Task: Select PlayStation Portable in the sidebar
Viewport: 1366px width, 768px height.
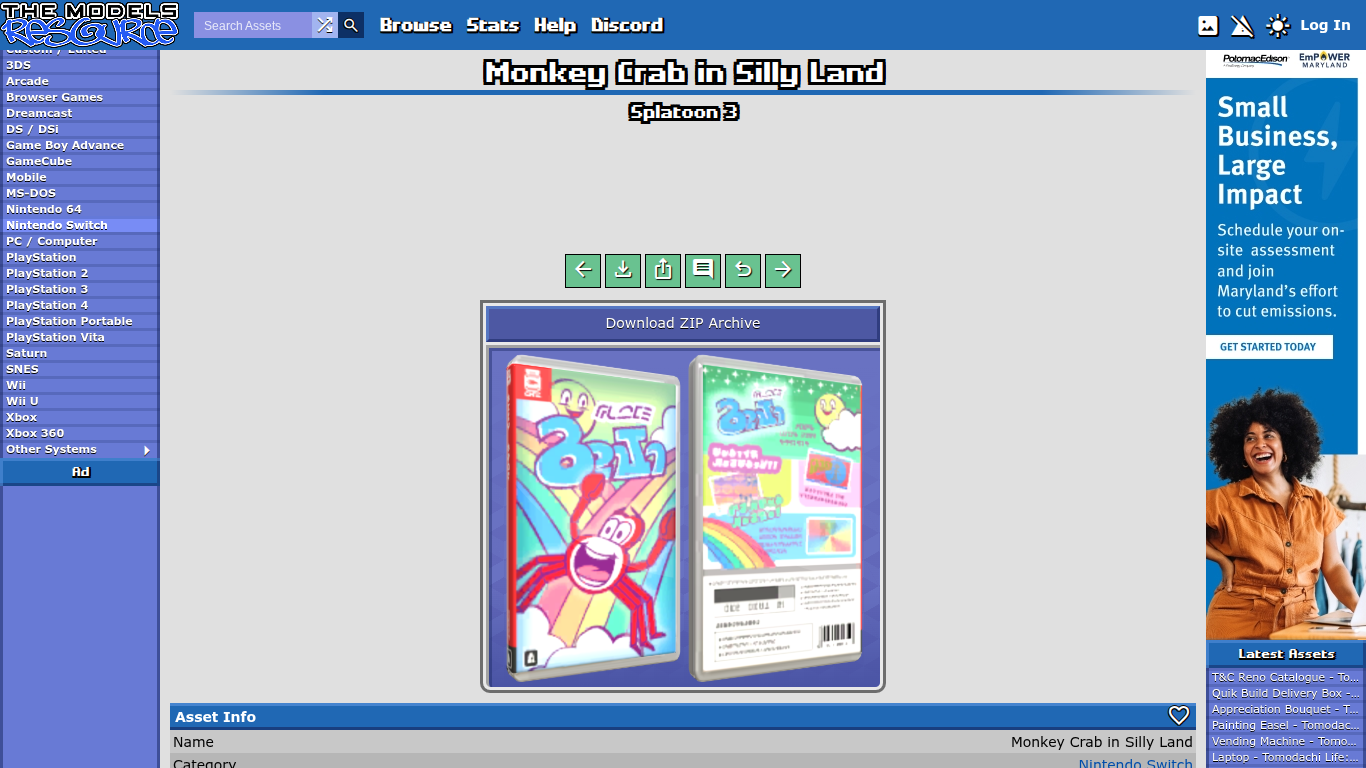Action: [x=80, y=321]
